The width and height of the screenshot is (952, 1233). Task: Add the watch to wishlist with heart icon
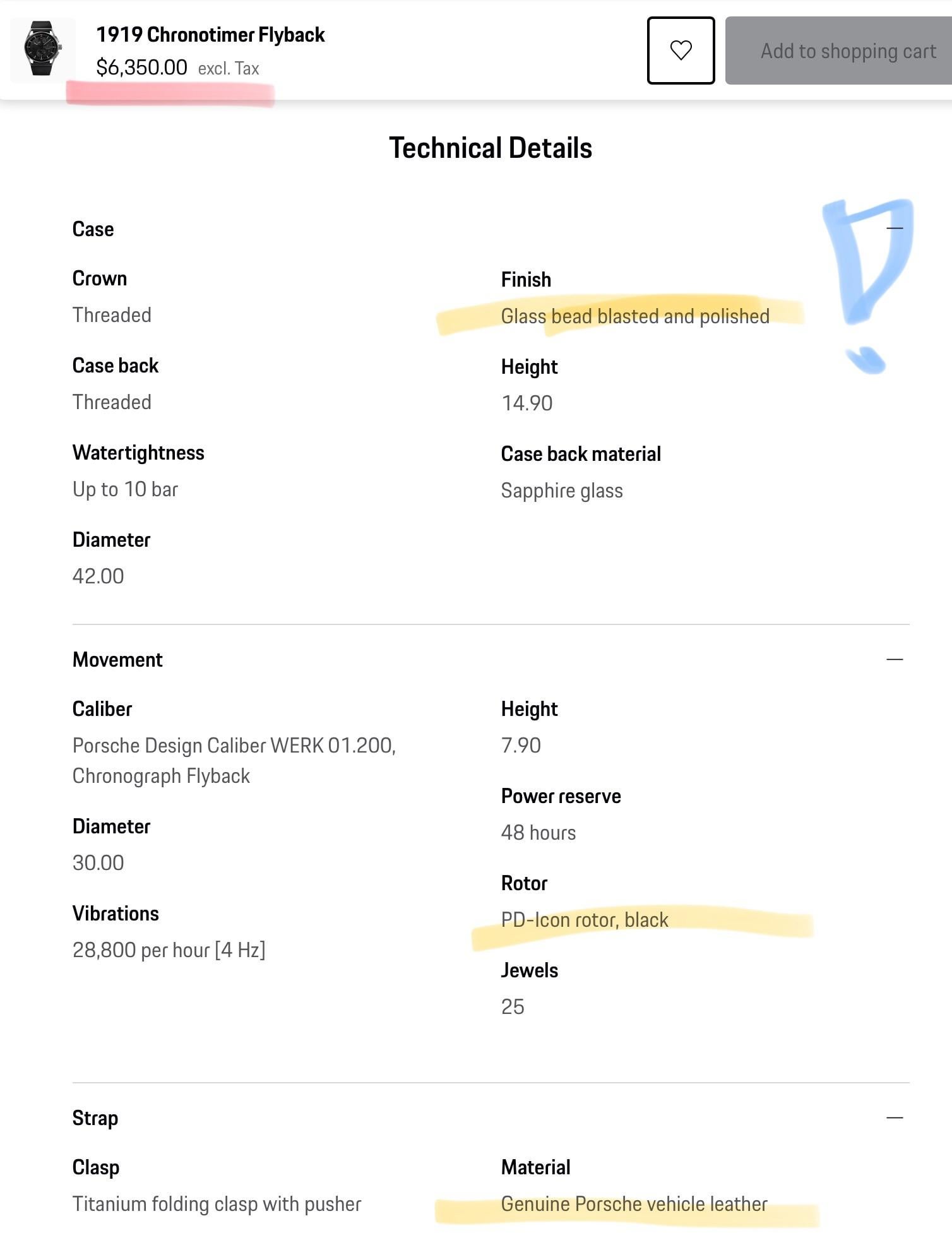681,51
